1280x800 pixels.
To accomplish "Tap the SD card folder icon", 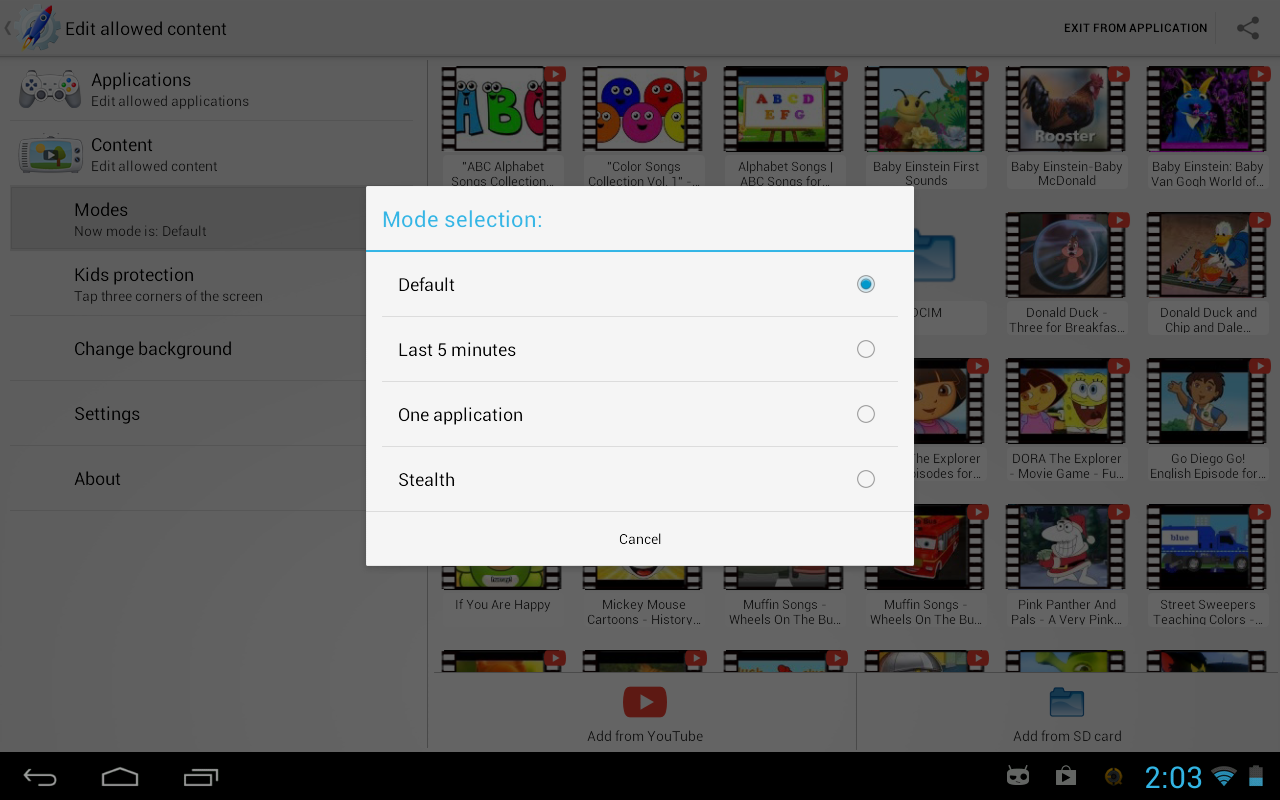I will [x=1067, y=702].
